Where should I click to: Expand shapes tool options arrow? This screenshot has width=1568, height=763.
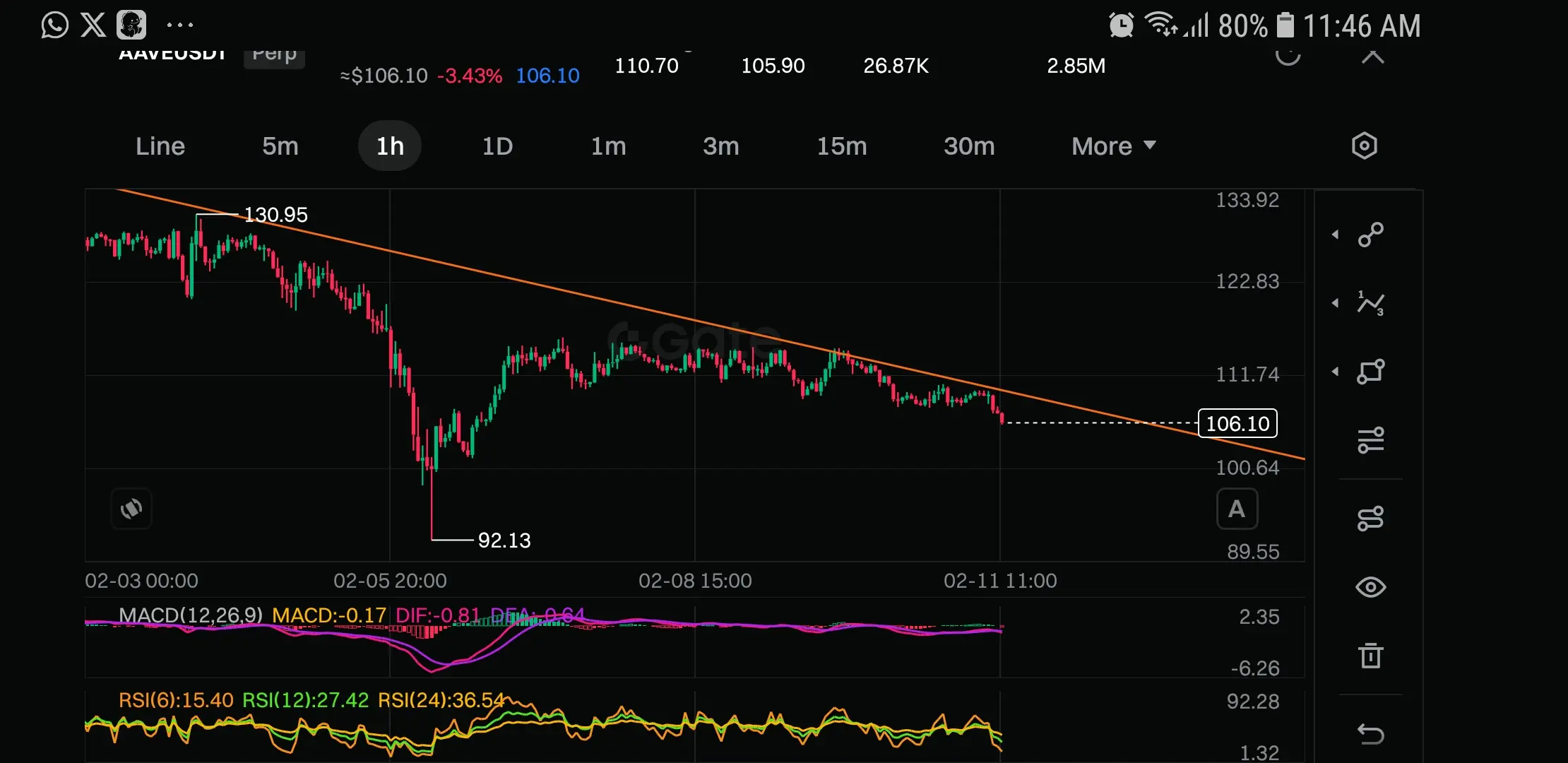point(1335,372)
